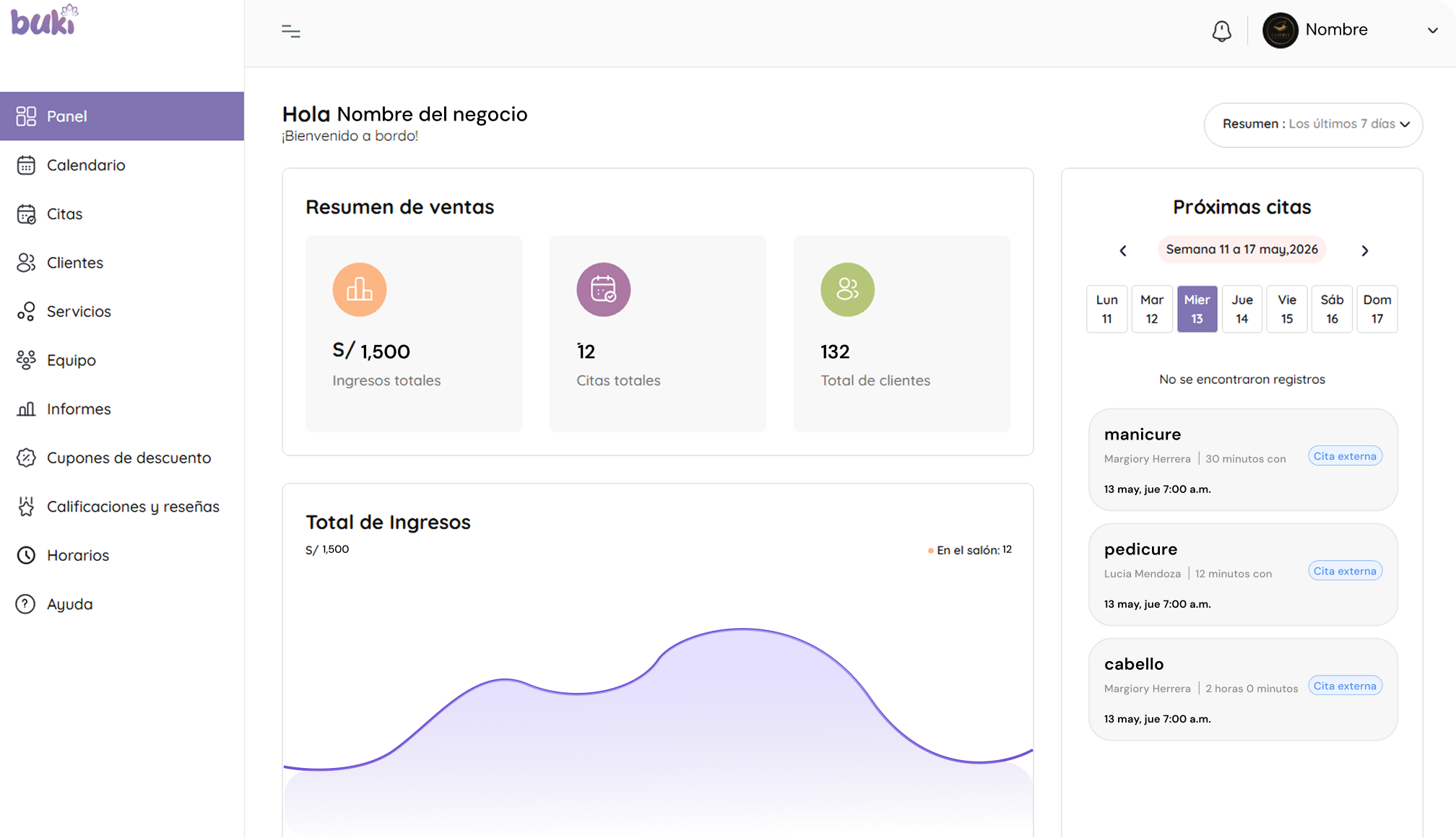
Task: Open the manicure appointment card
Action: pos(1243,460)
